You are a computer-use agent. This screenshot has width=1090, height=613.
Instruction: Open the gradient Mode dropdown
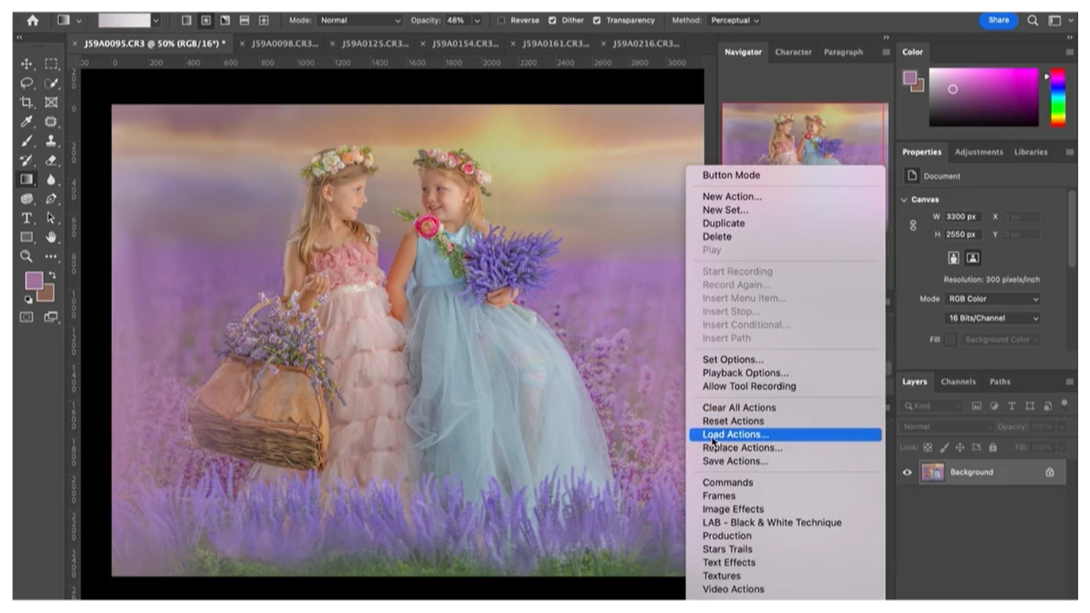pos(360,20)
